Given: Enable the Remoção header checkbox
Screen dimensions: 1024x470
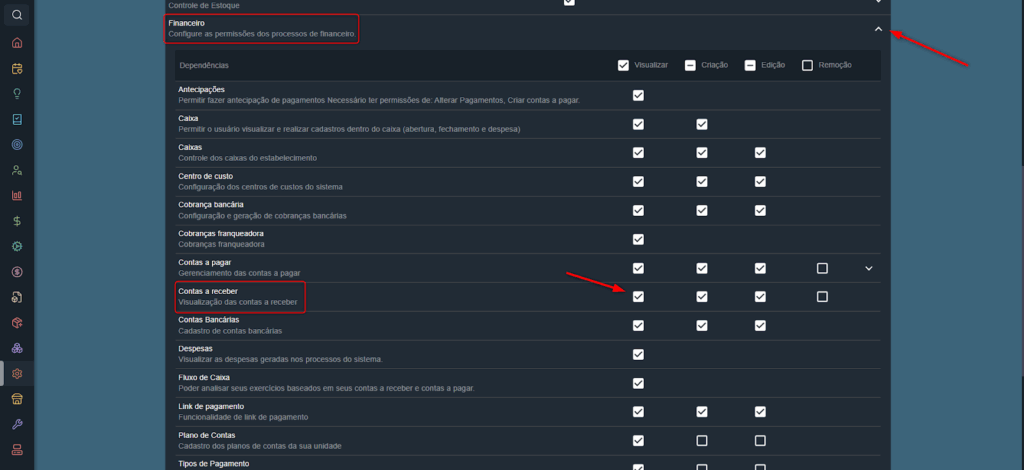Looking at the screenshot, I should [807, 65].
